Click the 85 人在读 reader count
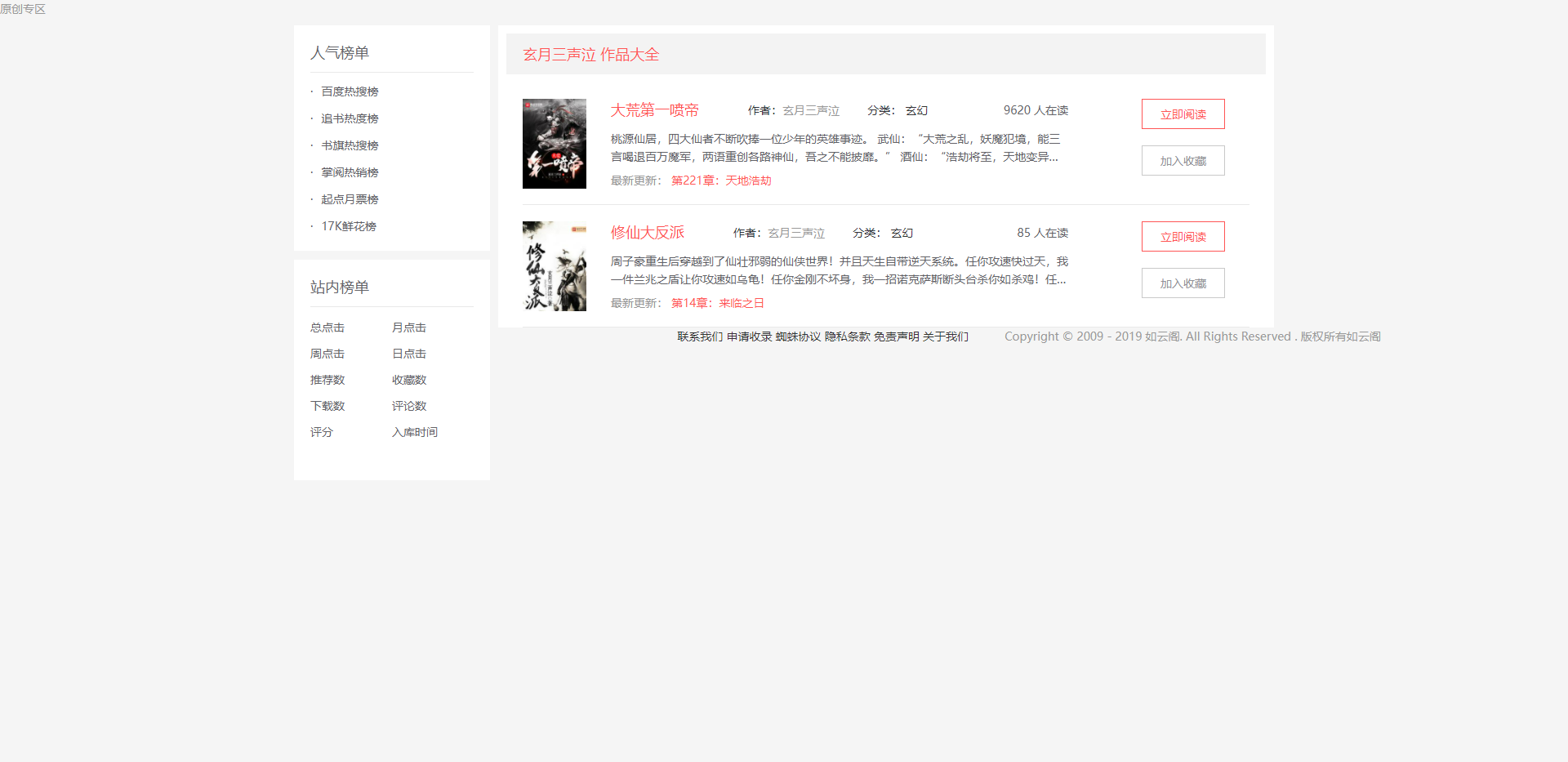The image size is (1568, 762). pyautogui.click(x=1043, y=233)
